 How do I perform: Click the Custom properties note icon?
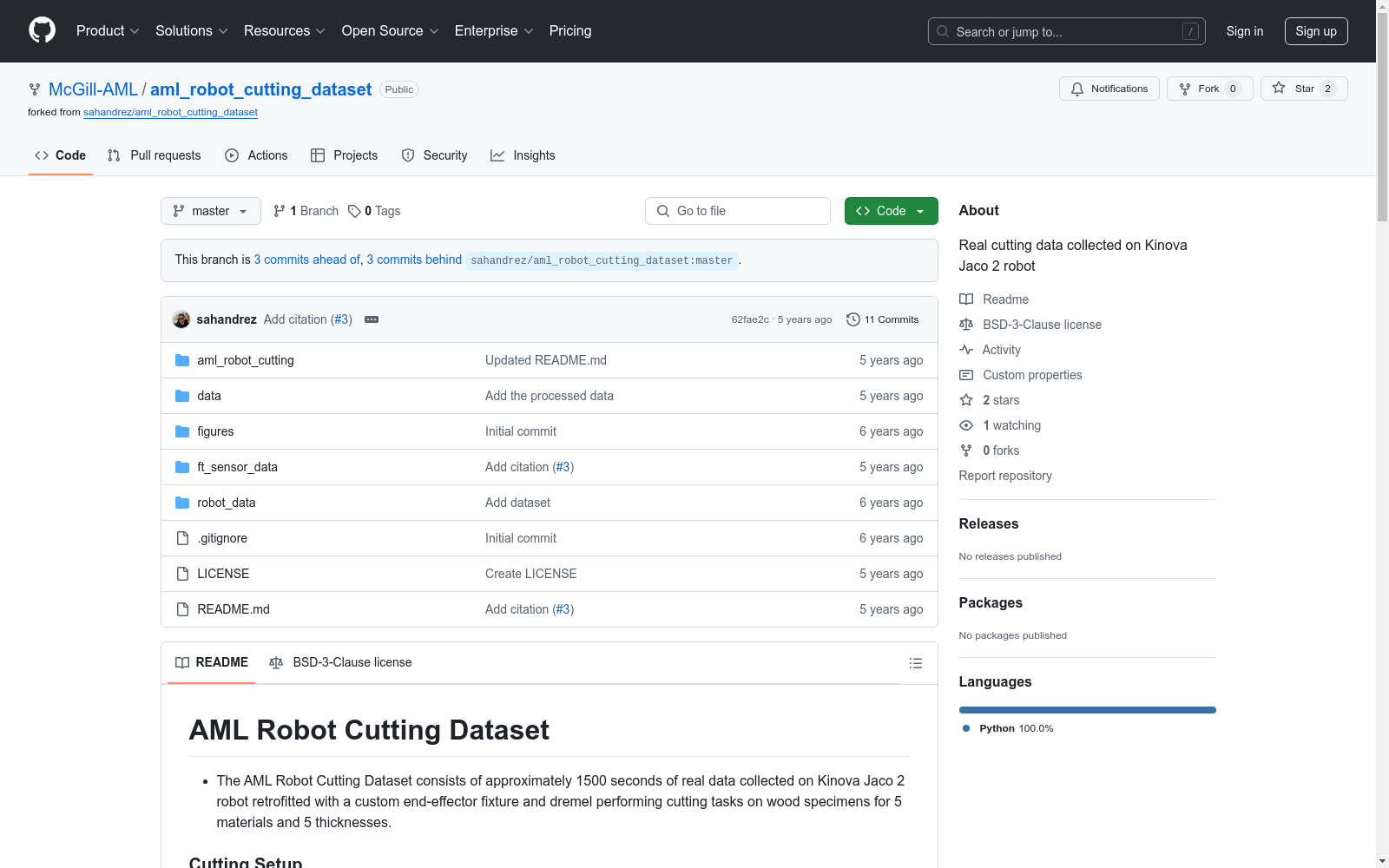coord(966,375)
